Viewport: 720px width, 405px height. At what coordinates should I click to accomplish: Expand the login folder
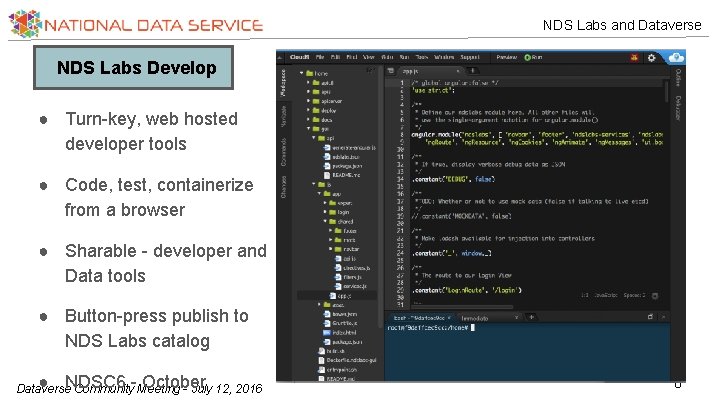point(325,212)
